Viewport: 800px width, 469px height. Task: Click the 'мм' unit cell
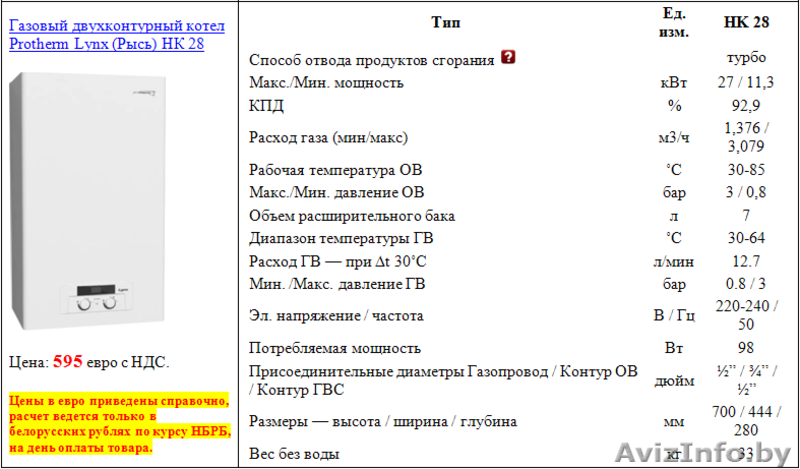673,422
